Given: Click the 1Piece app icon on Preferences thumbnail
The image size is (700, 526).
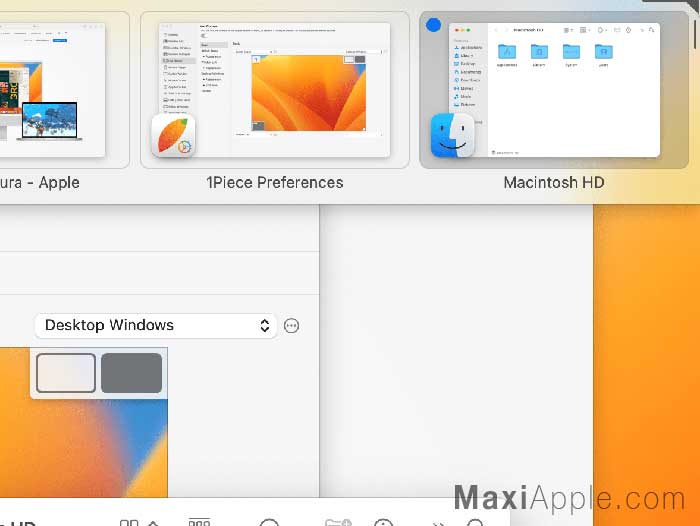Looking at the screenshot, I should [x=174, y=135].
